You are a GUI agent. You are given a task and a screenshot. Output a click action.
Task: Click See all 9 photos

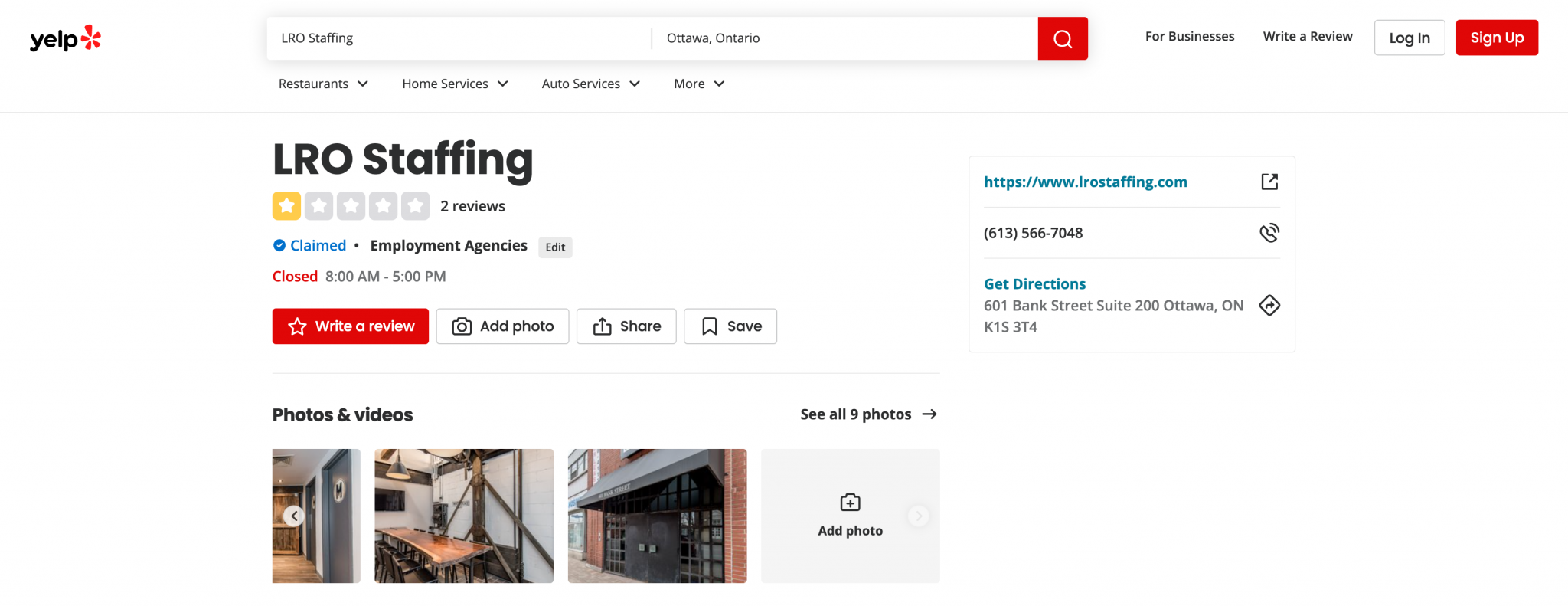coord(868,414)
